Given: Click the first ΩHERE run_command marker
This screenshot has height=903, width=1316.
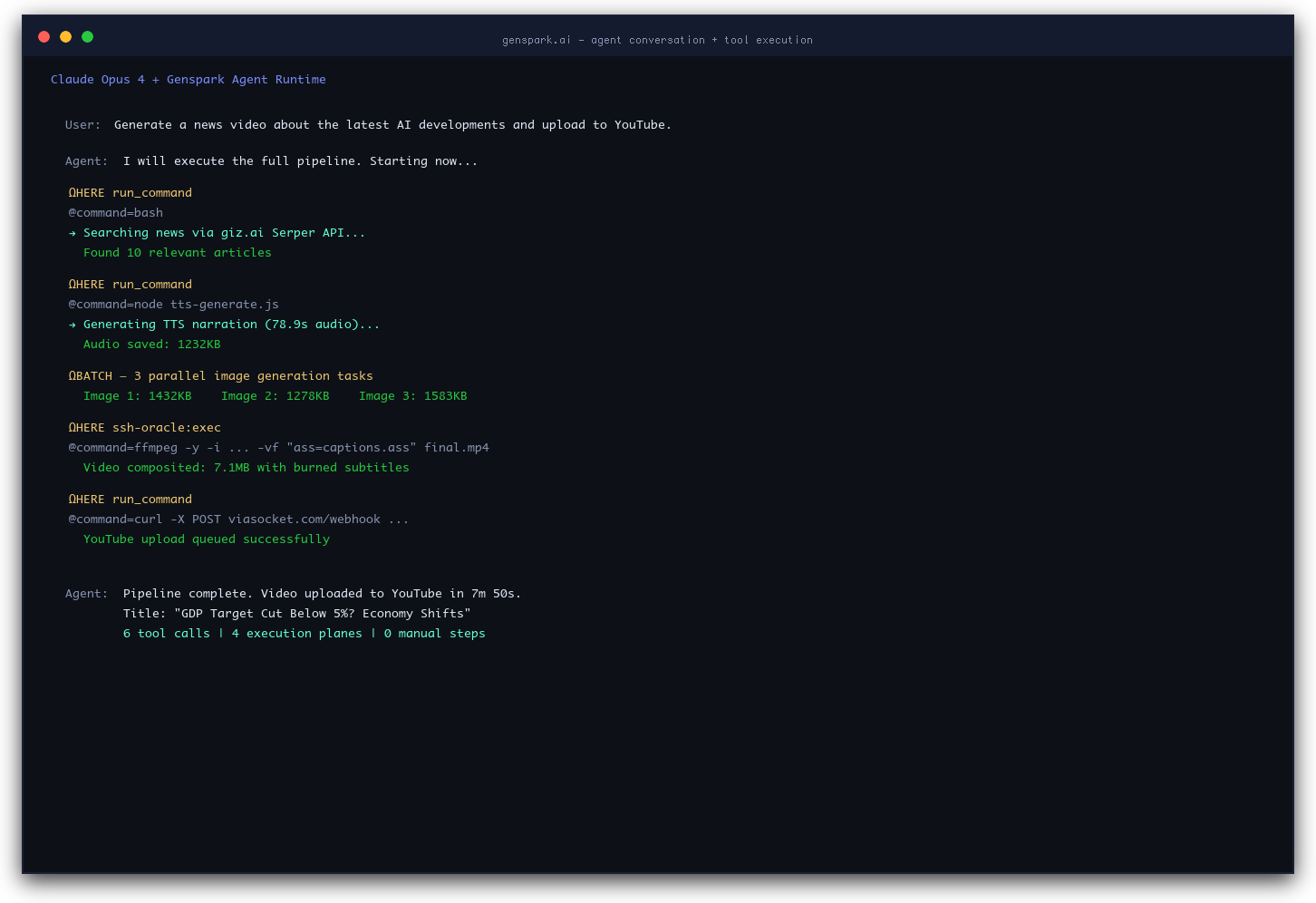Looking at the screenshot, I should [130, 192].
